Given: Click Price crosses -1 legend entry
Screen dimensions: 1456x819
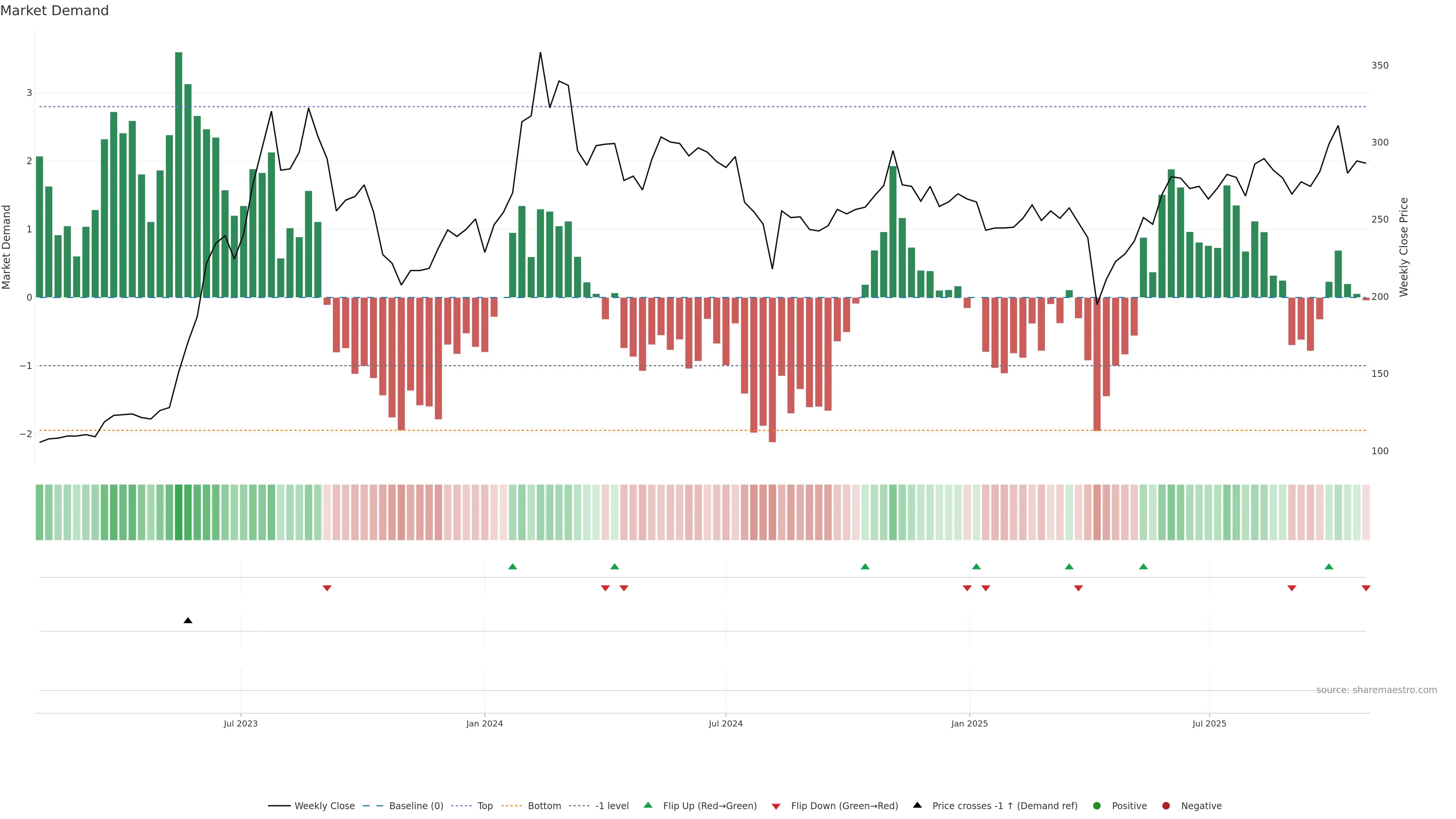Looking at the screenshot, I should tap(1004, 806).
